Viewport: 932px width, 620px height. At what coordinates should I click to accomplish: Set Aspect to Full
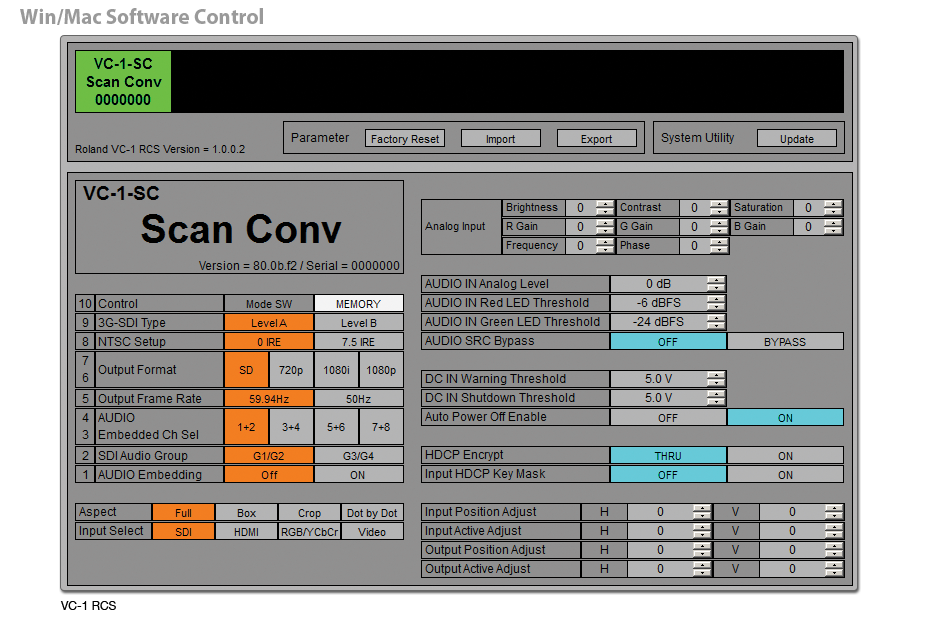183,512
